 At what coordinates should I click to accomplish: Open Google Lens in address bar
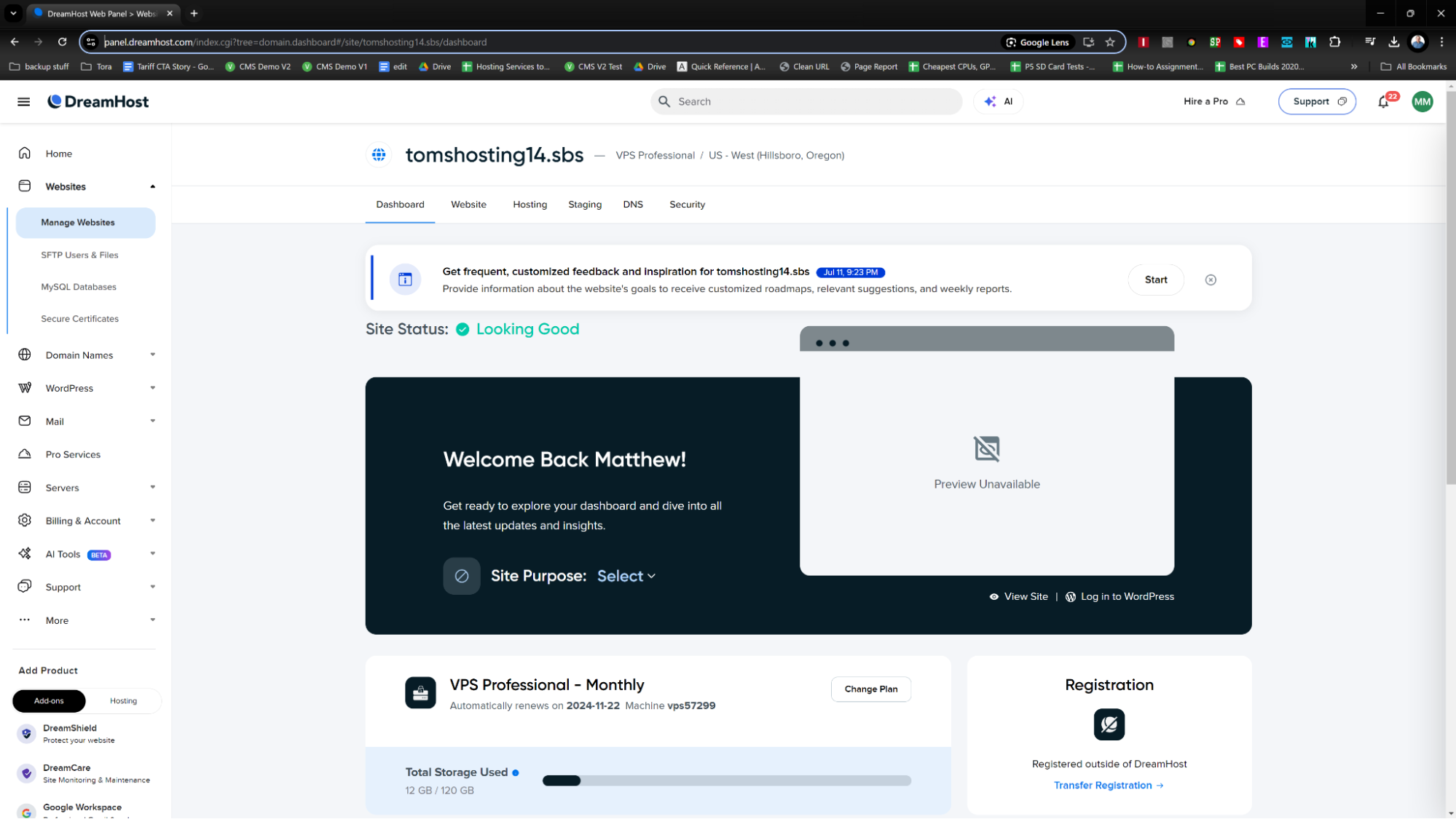click(1038, 42)
